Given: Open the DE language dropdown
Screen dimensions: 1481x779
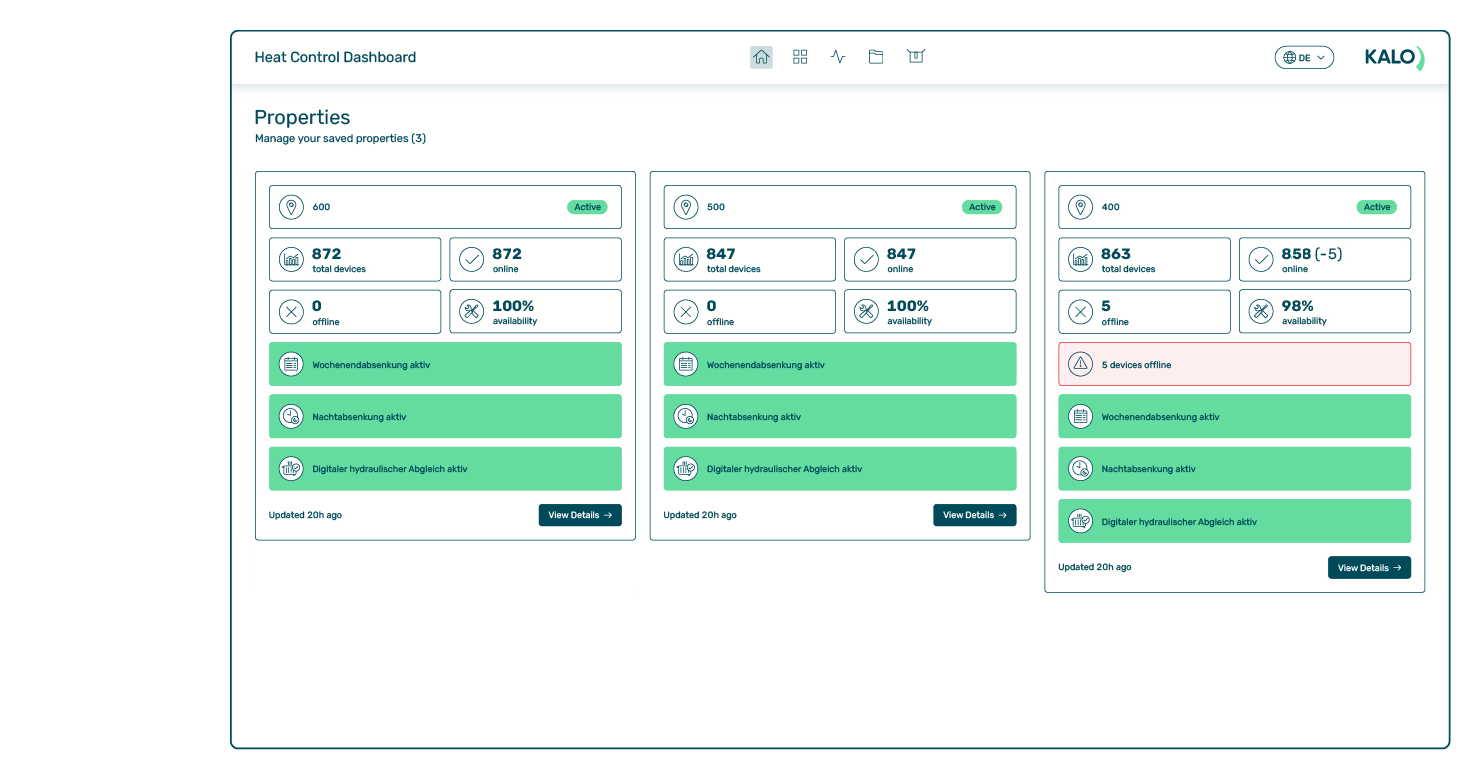Looking at the screenshot, I should (1303, 58).
